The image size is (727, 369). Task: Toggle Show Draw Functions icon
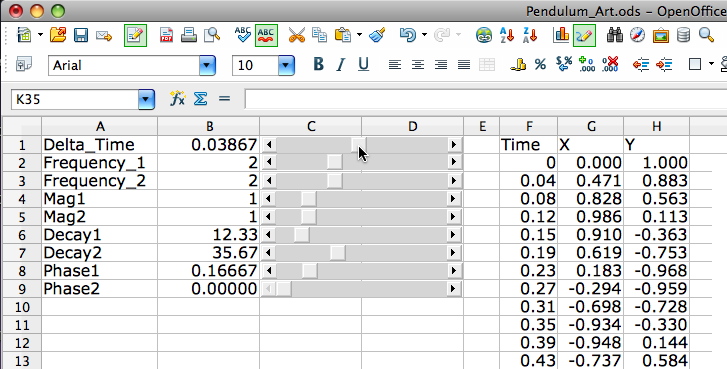[584, 35]
